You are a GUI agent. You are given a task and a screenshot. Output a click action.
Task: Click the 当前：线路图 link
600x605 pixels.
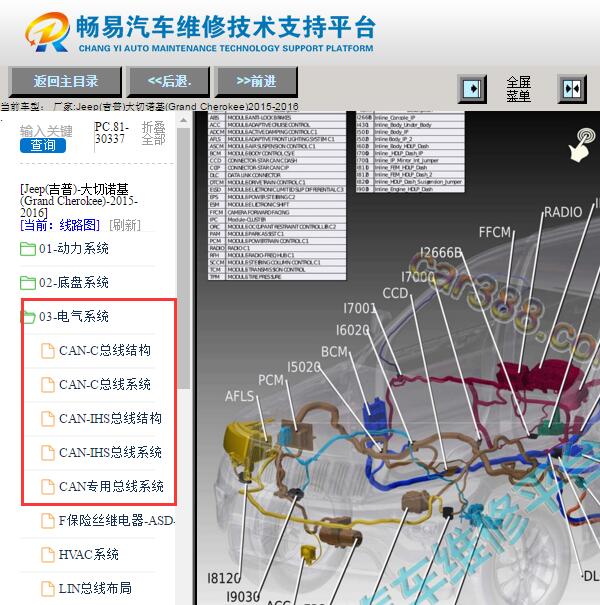(x=60, y=225)
